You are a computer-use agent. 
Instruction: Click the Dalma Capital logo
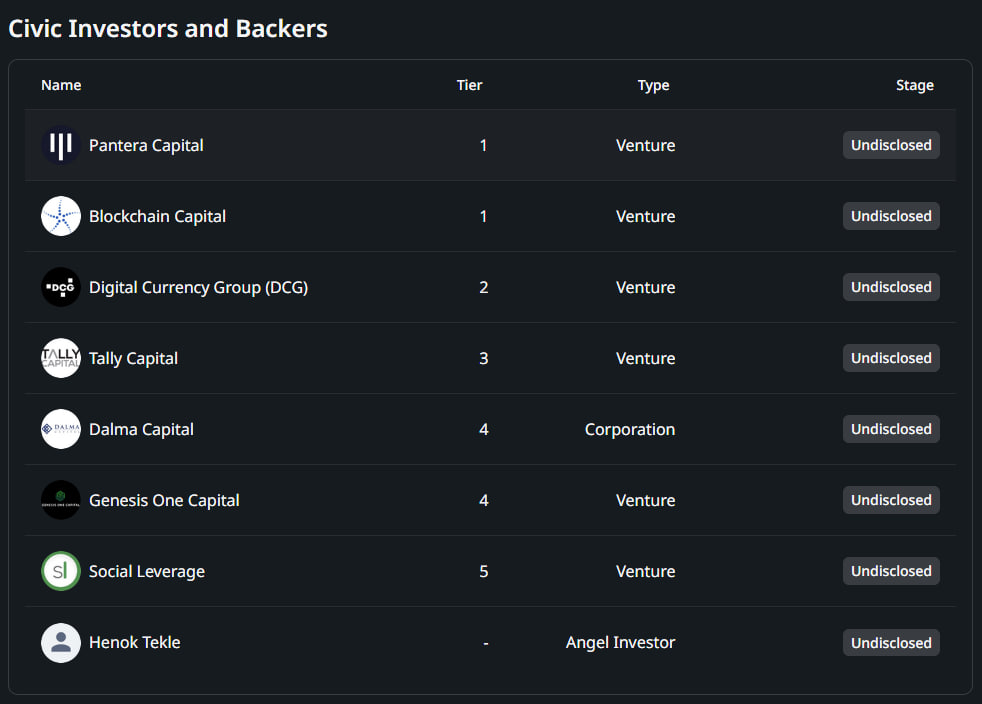(x=61, y=429)
